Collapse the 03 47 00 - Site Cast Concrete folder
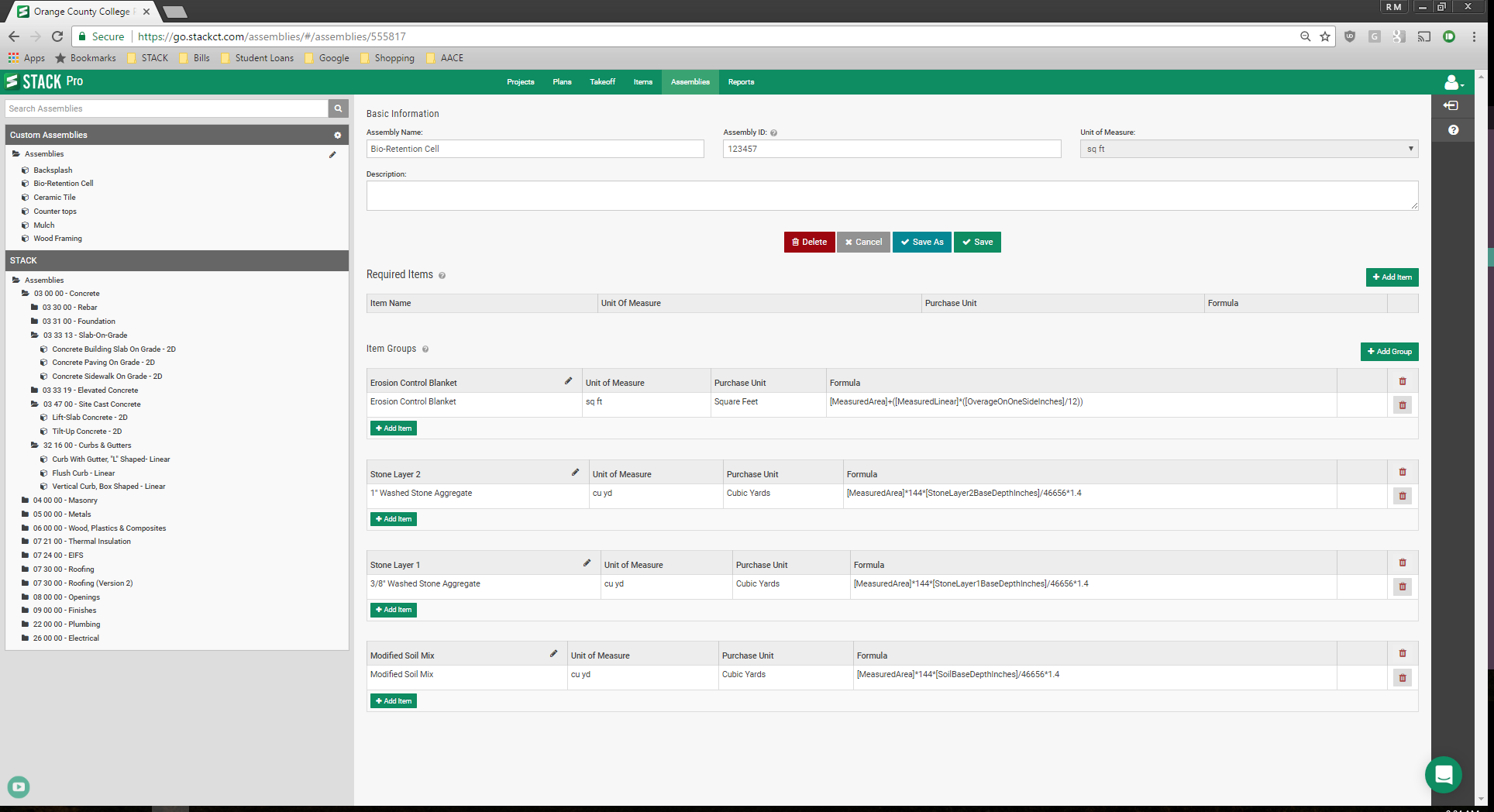 tap(35, 404)
